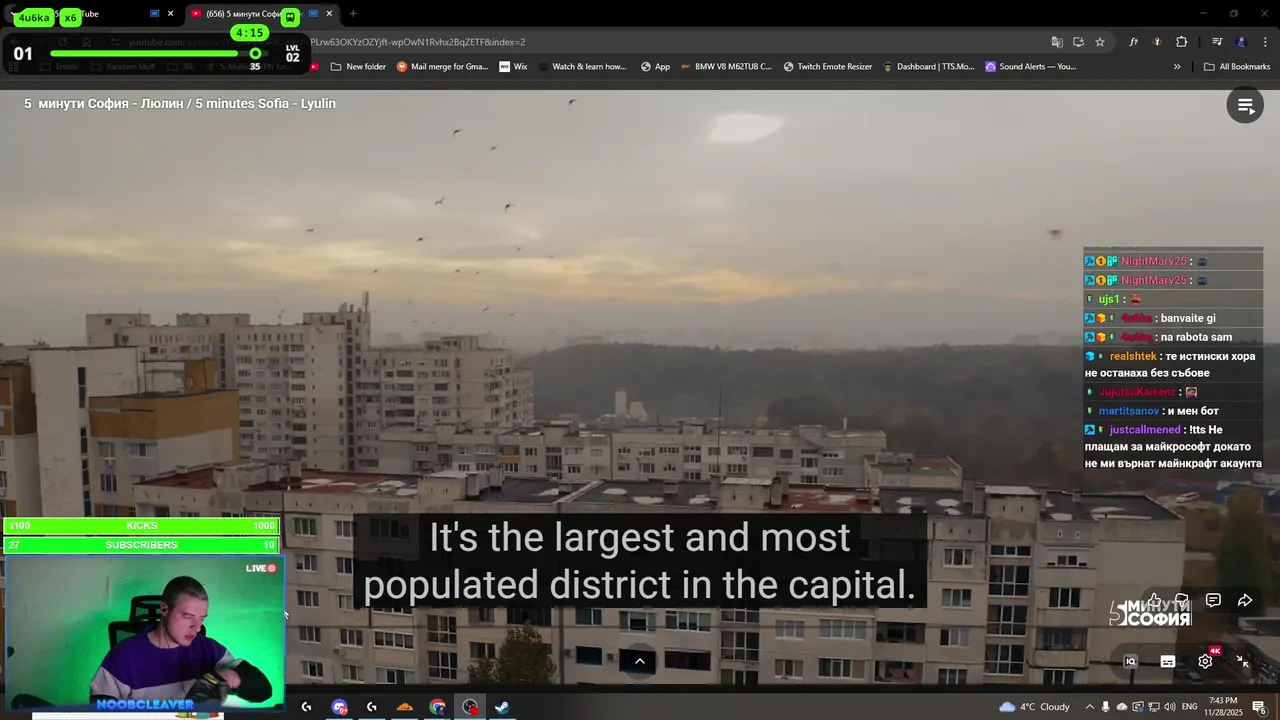Click the video title 5 минути София - Люлин
This screenshot has height=720, width=1280.
tap(180, 104)
